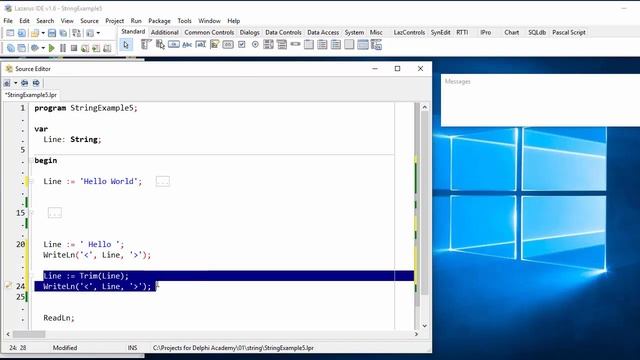Viewport: 640px width, 360px height.
Task: Click the editor vertical scrollbar down arrow
Action: (424, 326)
